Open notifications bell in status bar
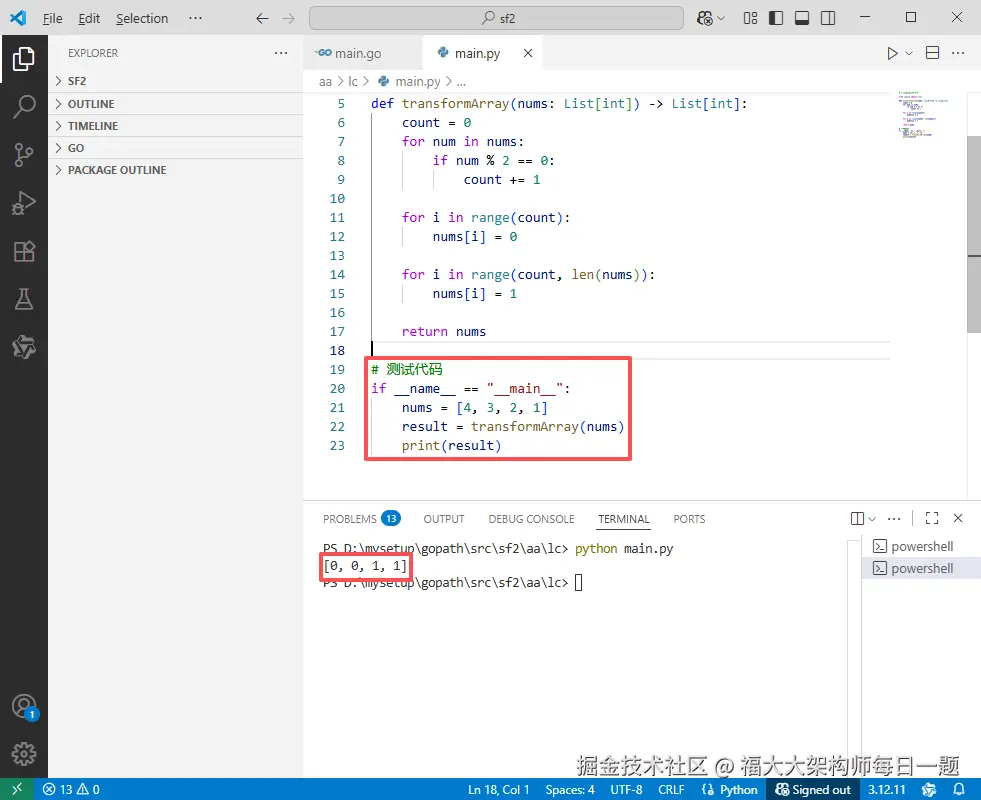This screenshot has height=800, width=981. click(x=958, y=789)
